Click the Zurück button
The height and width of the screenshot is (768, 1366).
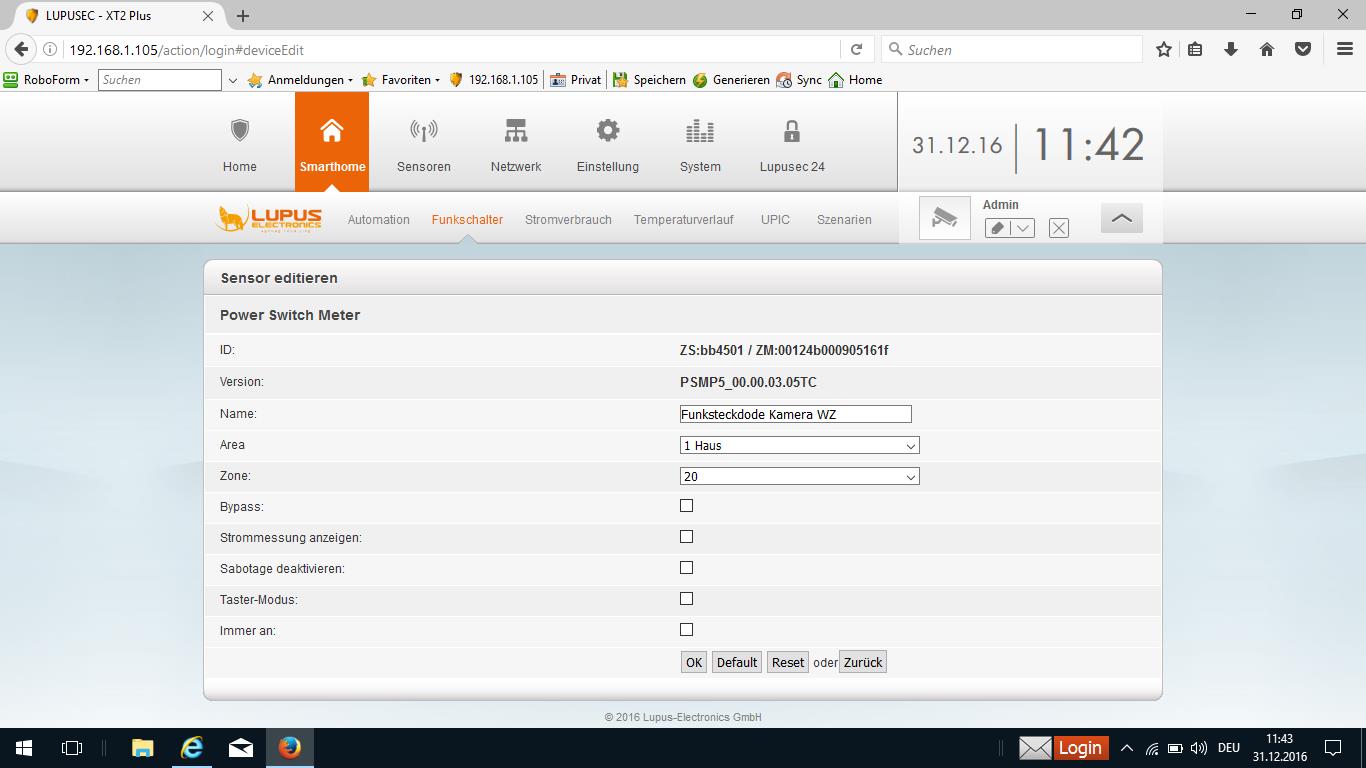pyautogui.click(x=863, y=662)
